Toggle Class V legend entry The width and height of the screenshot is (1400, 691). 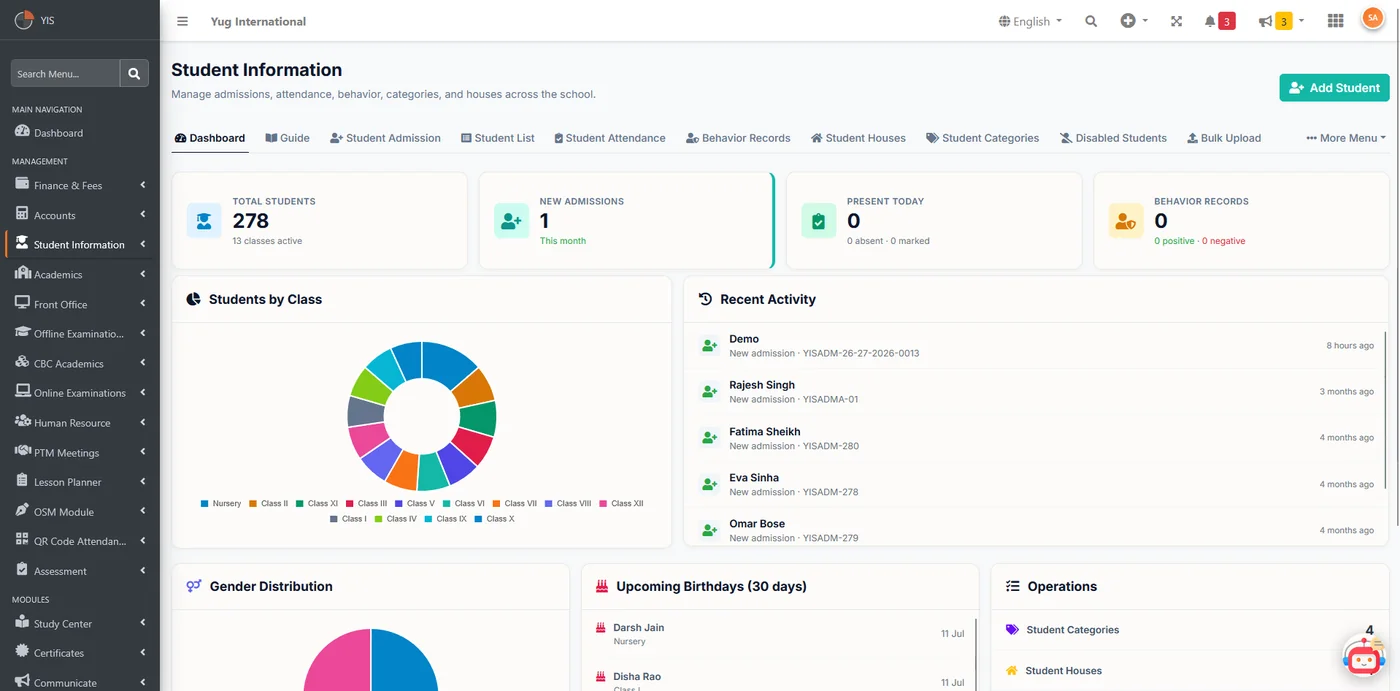[x=415, y=504]
